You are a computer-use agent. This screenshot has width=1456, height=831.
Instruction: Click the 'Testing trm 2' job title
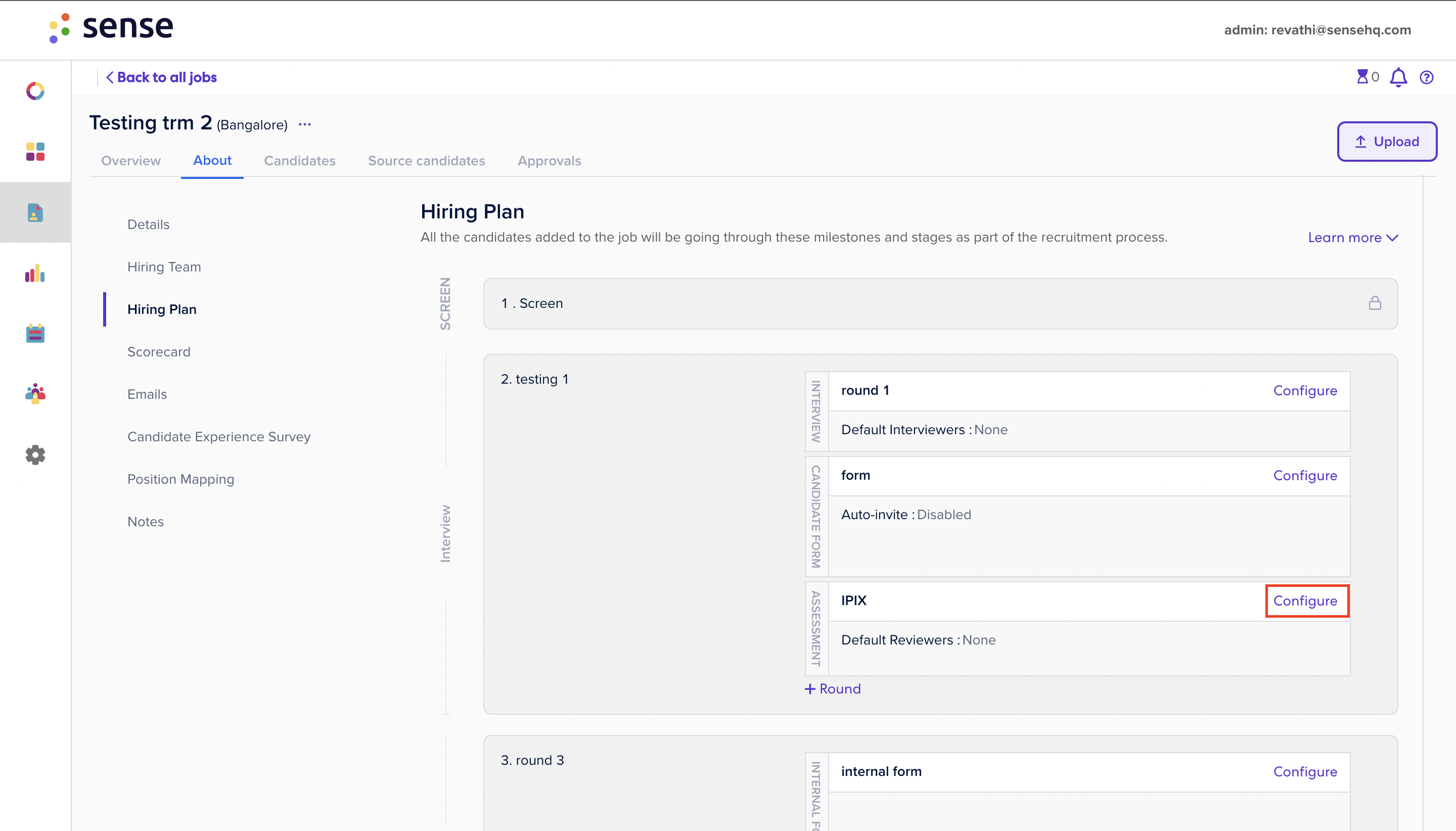(151, 123)
